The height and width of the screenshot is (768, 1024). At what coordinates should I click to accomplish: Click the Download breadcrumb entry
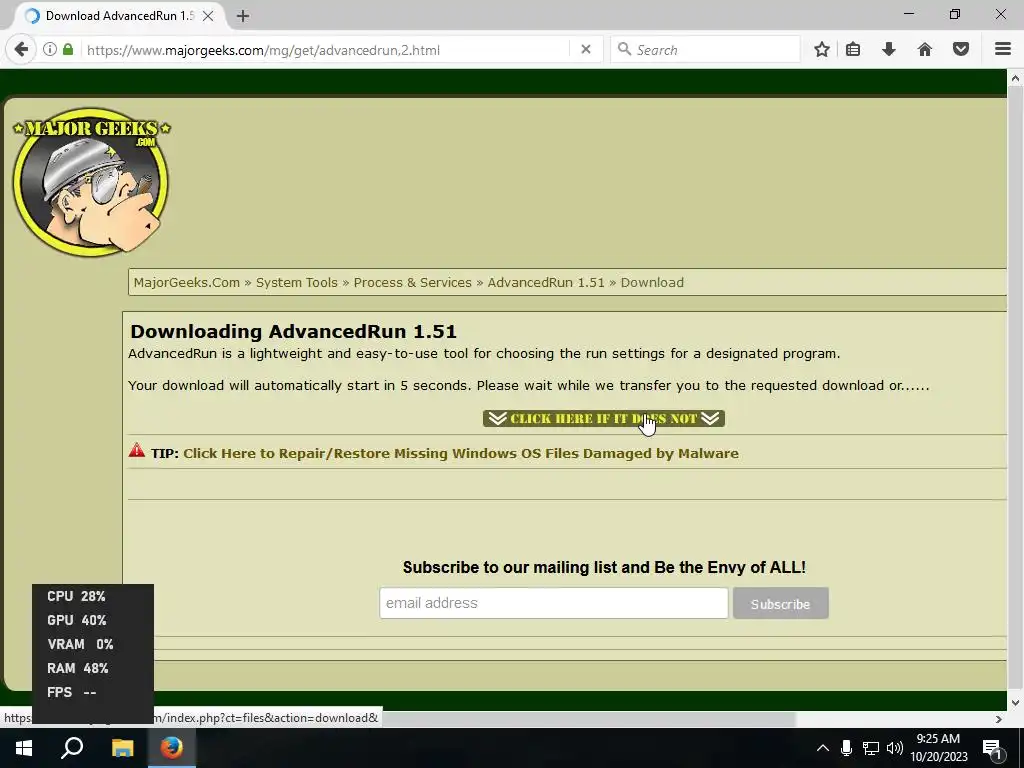click(652, 283)
